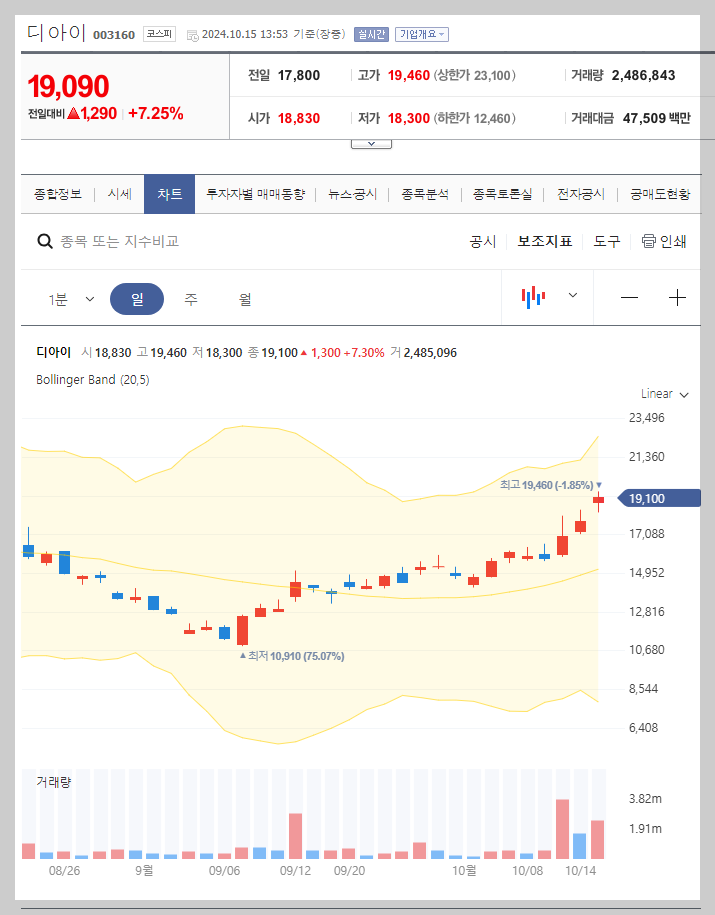This screenshot has width=715, height=915.
Task: Enable 실시간 real-time updates
Action: click(x=370, y=34)
